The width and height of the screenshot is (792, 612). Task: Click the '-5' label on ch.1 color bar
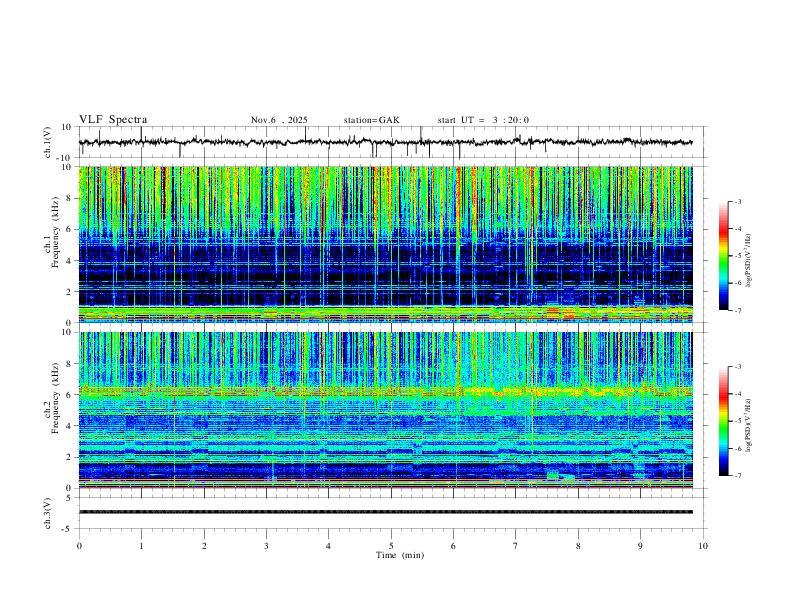(x=738, y=256)
